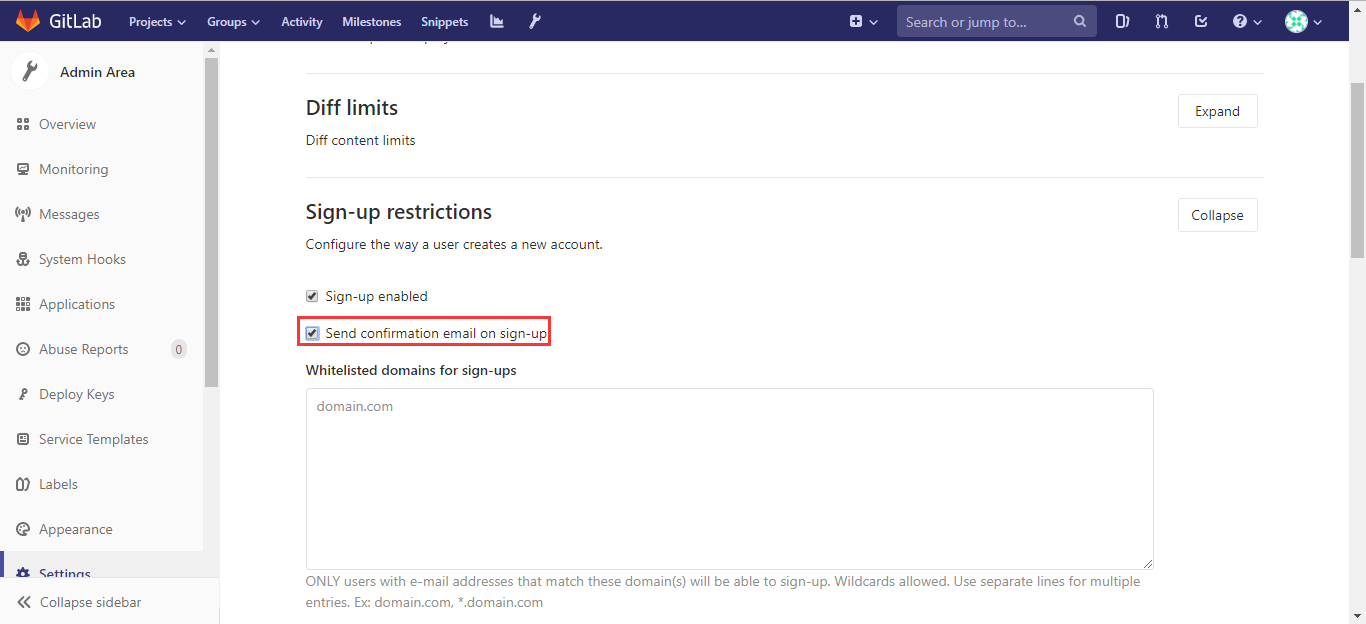Open Deploy Keys sidebar link
The height and width of the screenshot is (624, 1366).
(77, 394)
